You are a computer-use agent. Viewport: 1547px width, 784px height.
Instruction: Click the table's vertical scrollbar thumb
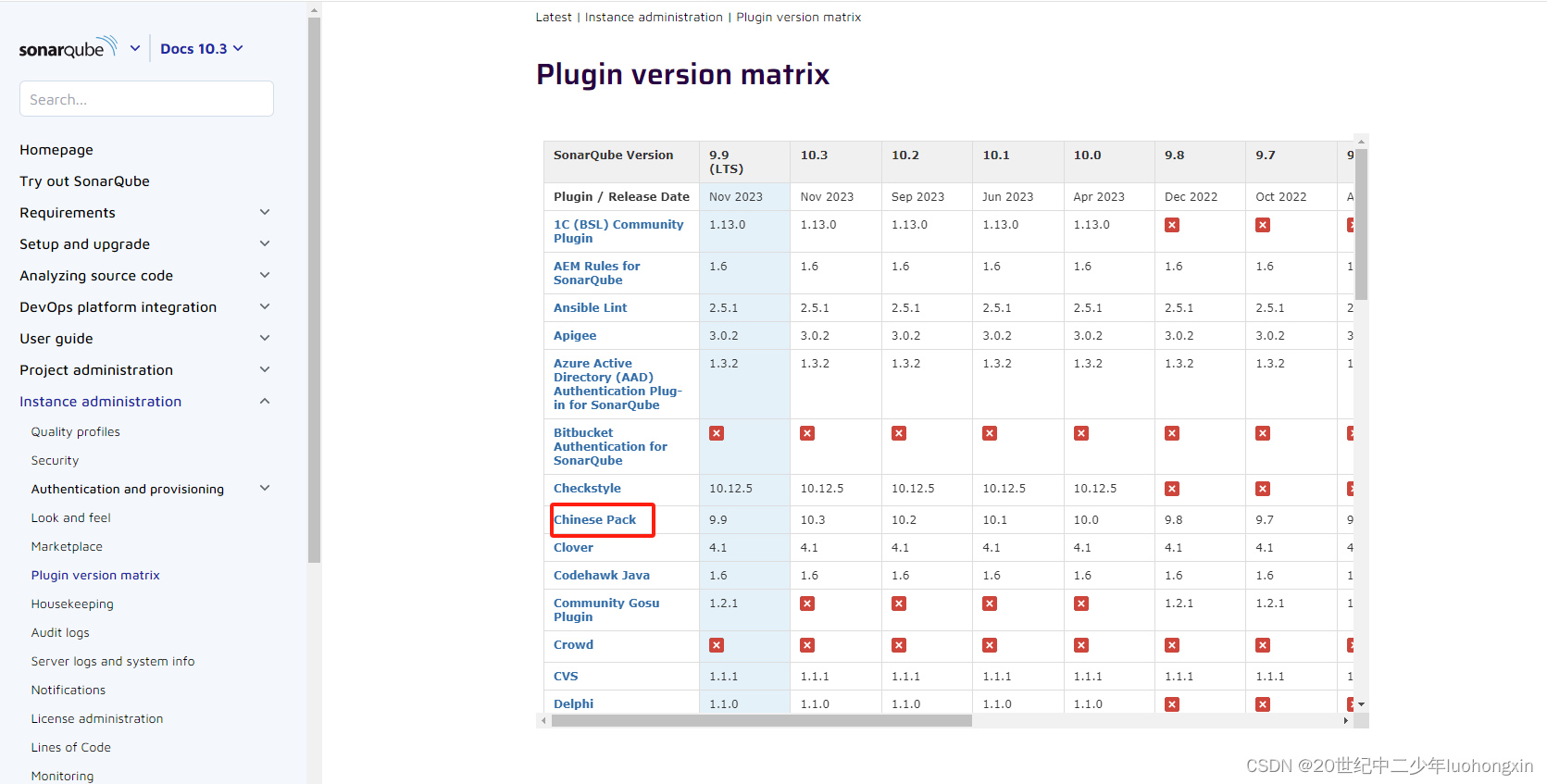click(1361, 224)
